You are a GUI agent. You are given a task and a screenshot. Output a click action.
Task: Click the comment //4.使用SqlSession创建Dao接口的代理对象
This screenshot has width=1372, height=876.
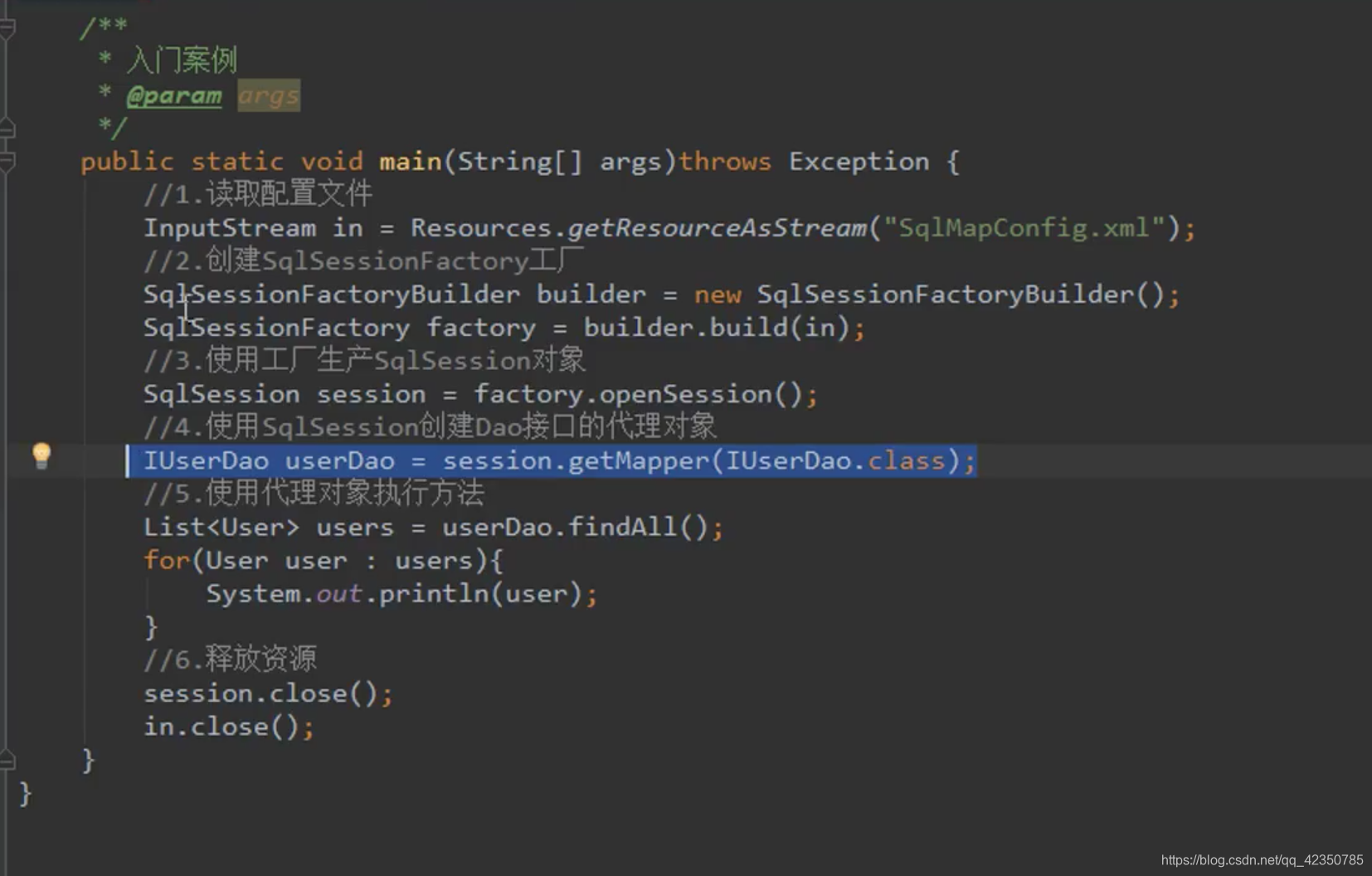430,426
